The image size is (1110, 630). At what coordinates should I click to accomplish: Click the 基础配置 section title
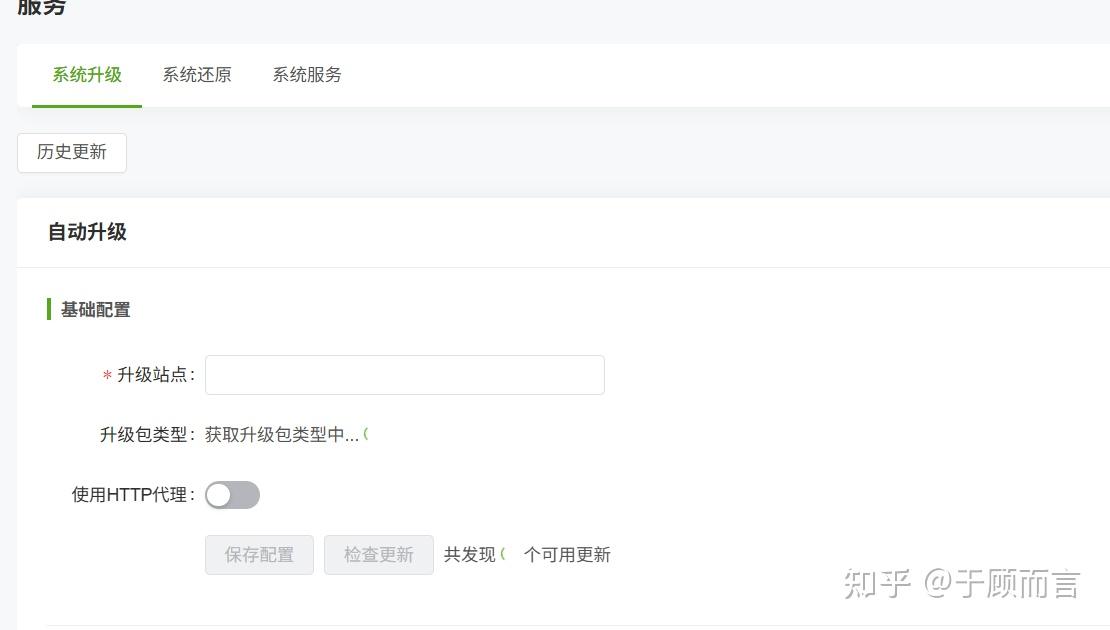(95, 310)
